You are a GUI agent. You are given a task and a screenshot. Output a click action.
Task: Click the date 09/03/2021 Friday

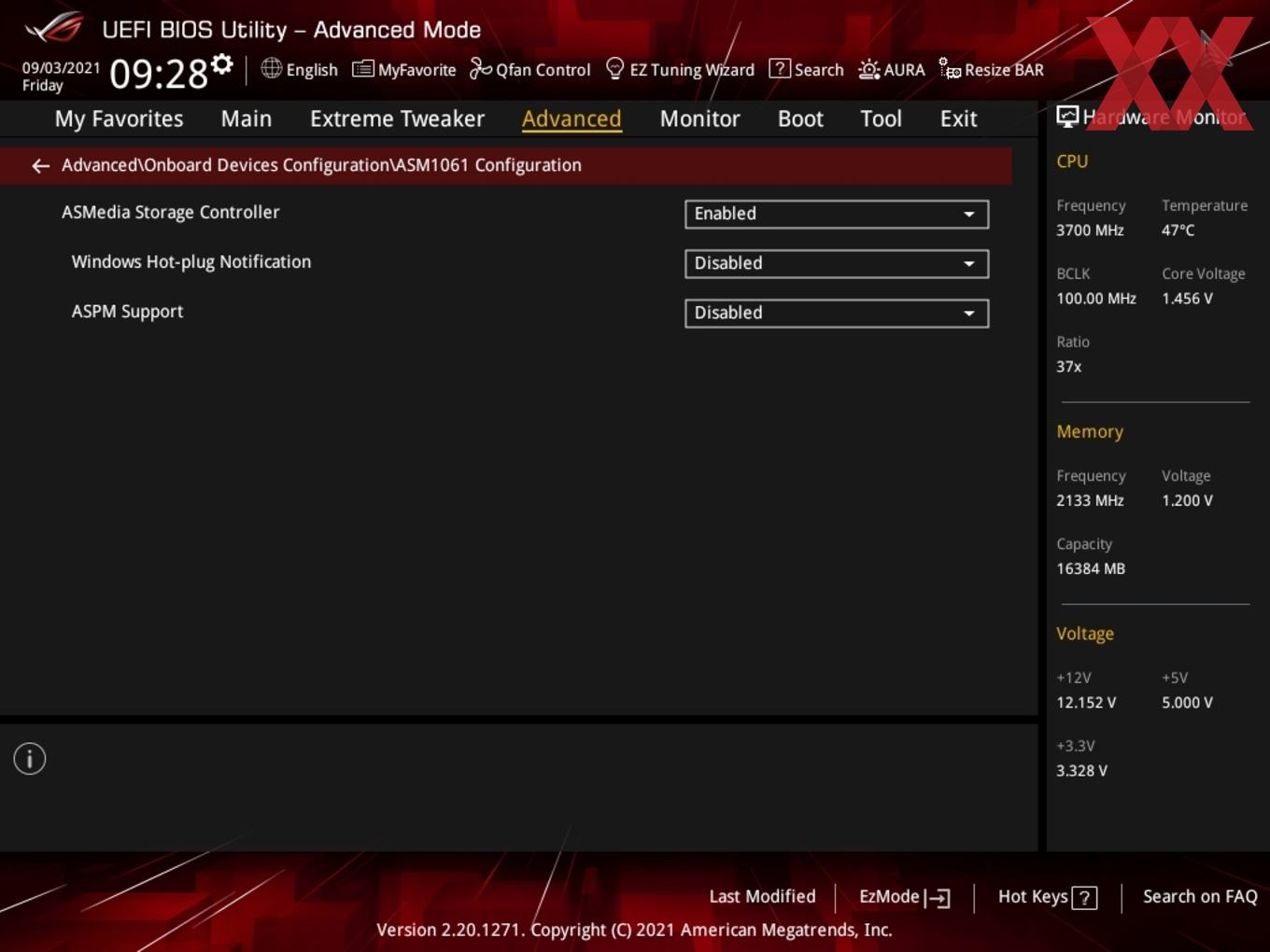tap(61, 77)
